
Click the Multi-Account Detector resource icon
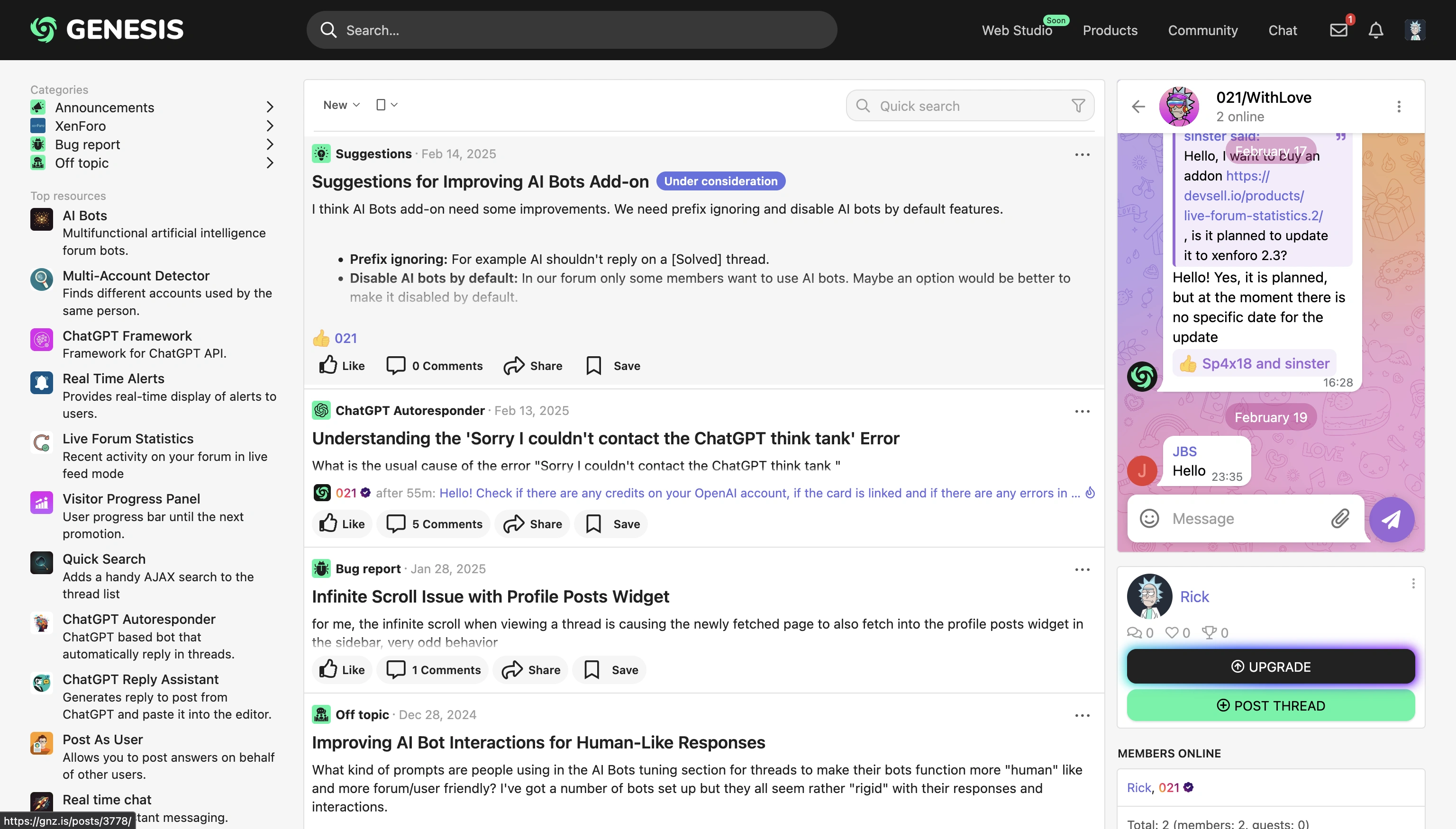tap(42, 279)
